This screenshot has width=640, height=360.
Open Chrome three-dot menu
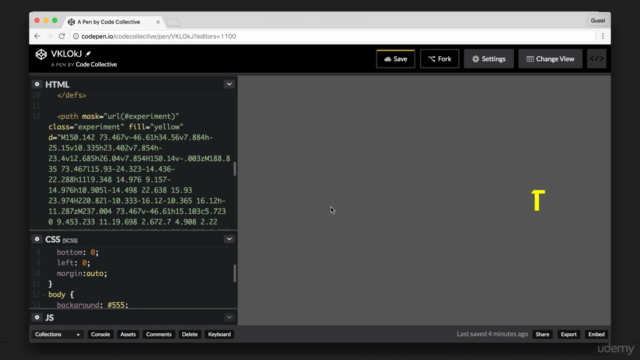click(603, 36)
